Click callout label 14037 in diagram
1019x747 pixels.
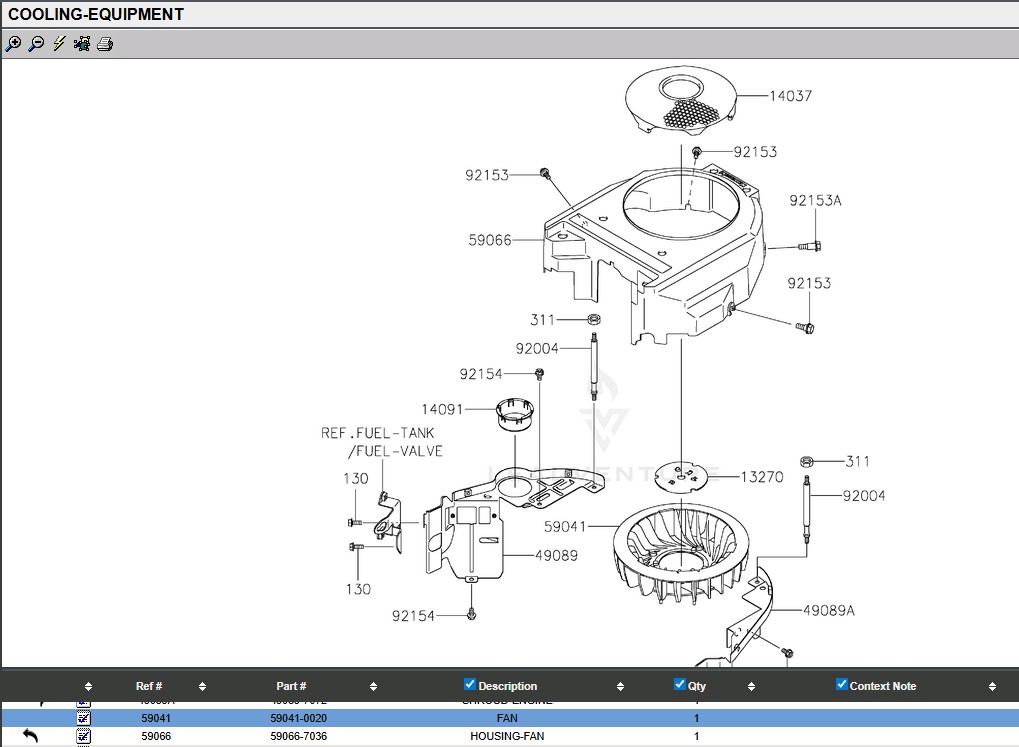coord(790,96)
